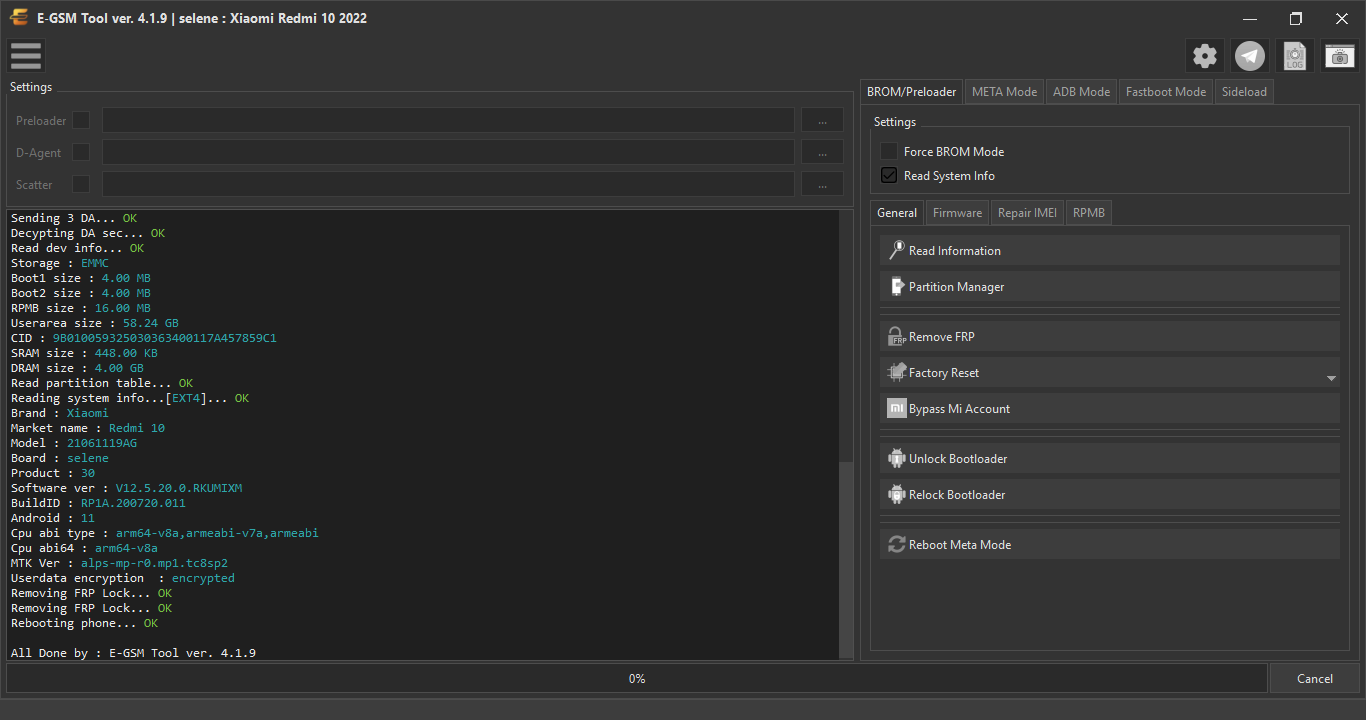1366x720 pixels.
Task: Click the MTK Ver alps-mp-r0.mp1.tc8sp2 line
Action: tap(120, 563)
